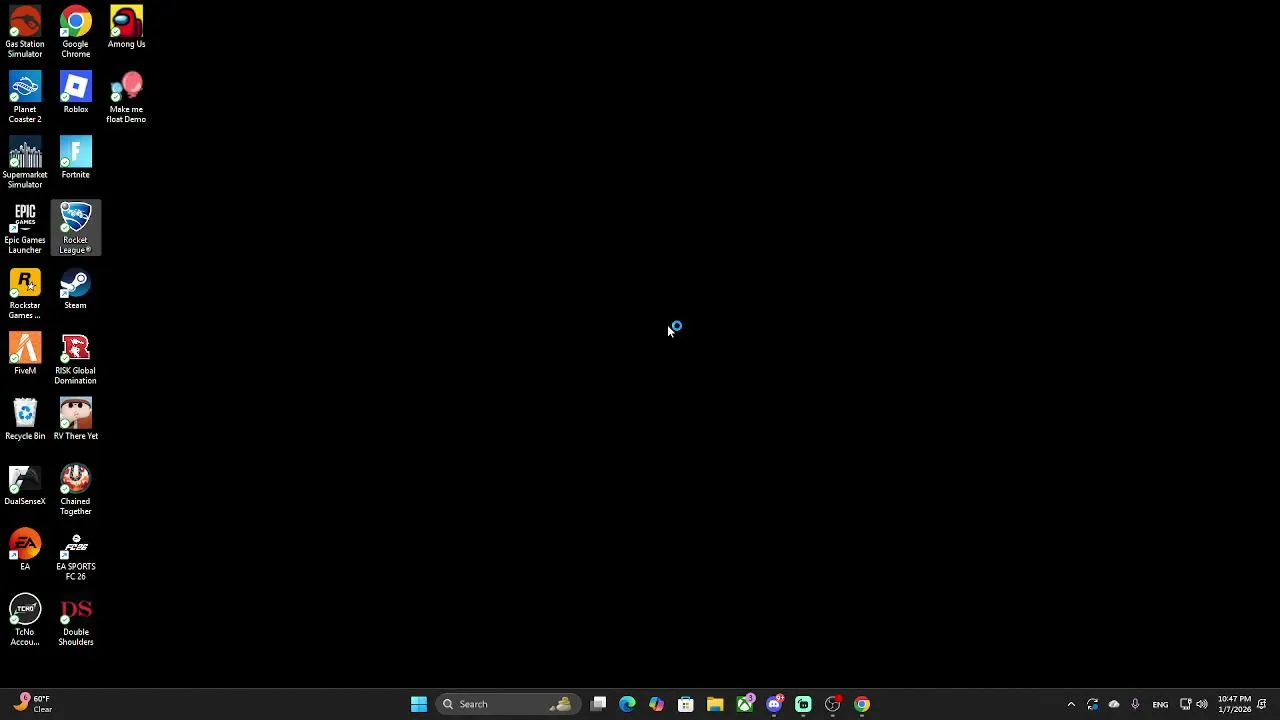Image resolution: width=1280 pixels, height=720 pixels.
Task: Select the Supermarket Simulator shortcut
Action: point(25,163)
